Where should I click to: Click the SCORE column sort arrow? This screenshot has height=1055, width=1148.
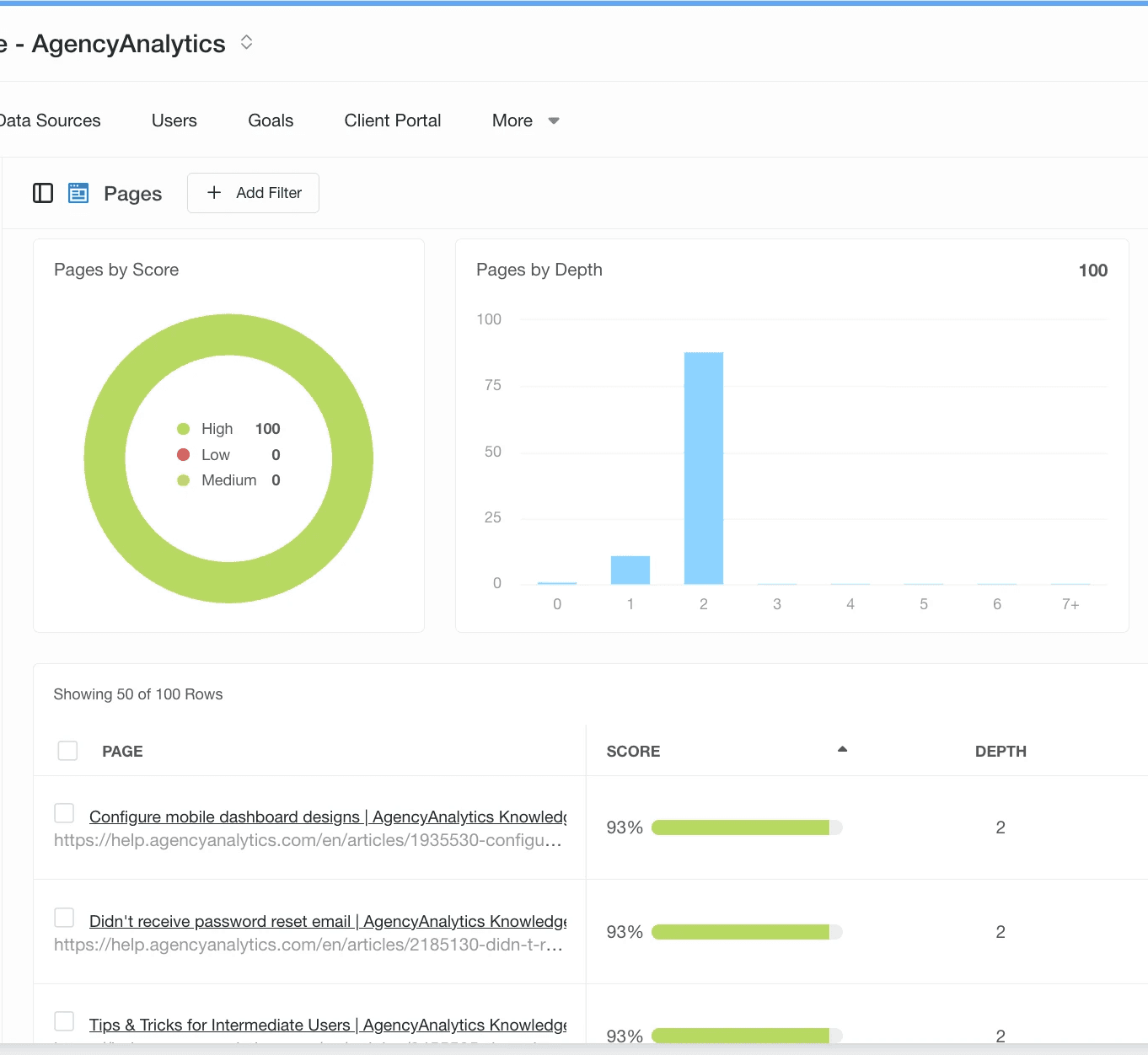(x=842, y=749)
